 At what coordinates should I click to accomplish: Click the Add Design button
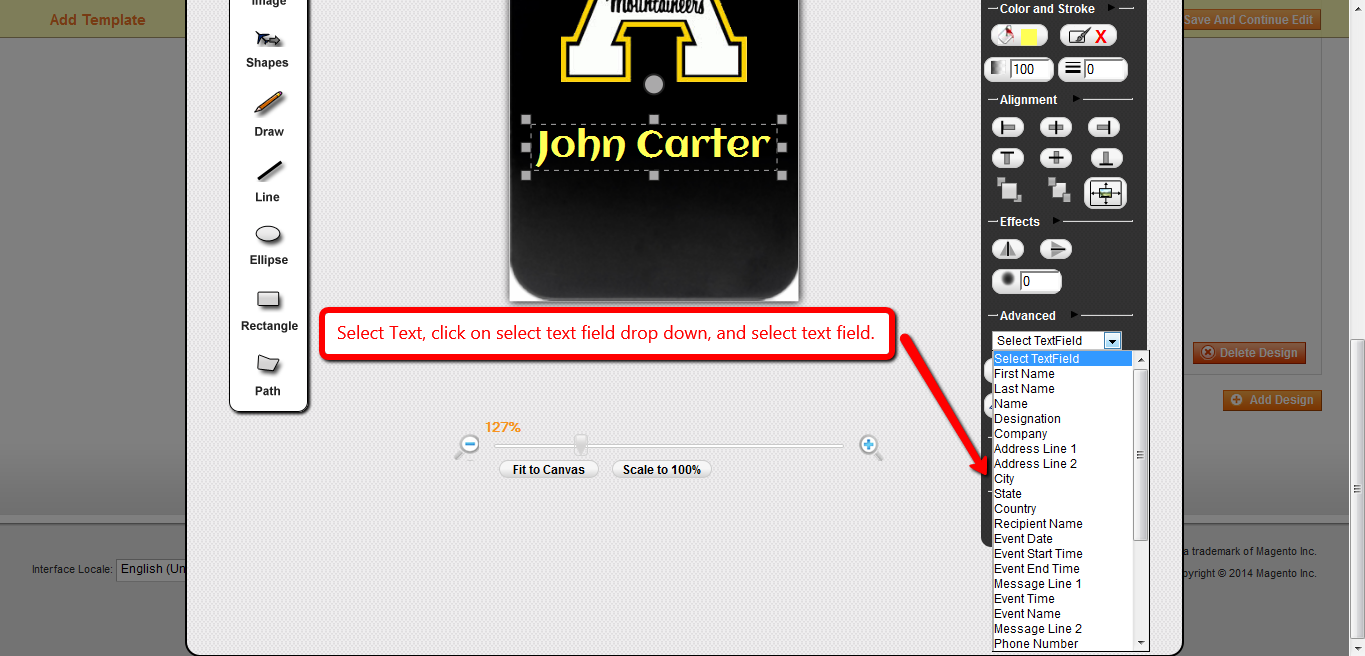[1272, 400]
